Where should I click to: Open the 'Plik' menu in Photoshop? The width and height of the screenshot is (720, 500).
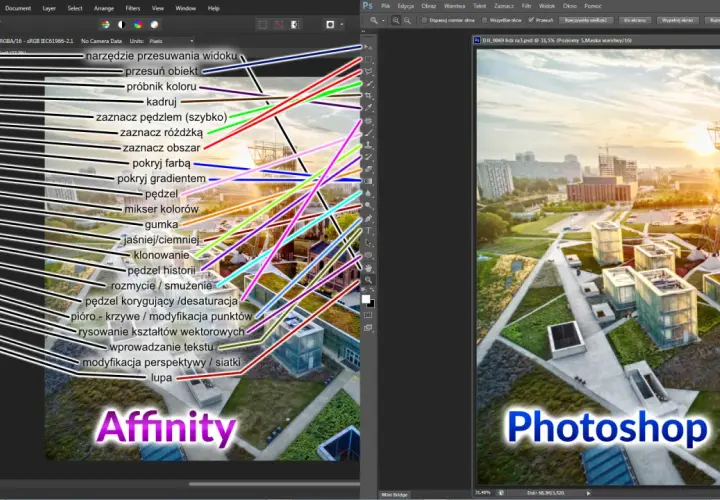point(385,6)
